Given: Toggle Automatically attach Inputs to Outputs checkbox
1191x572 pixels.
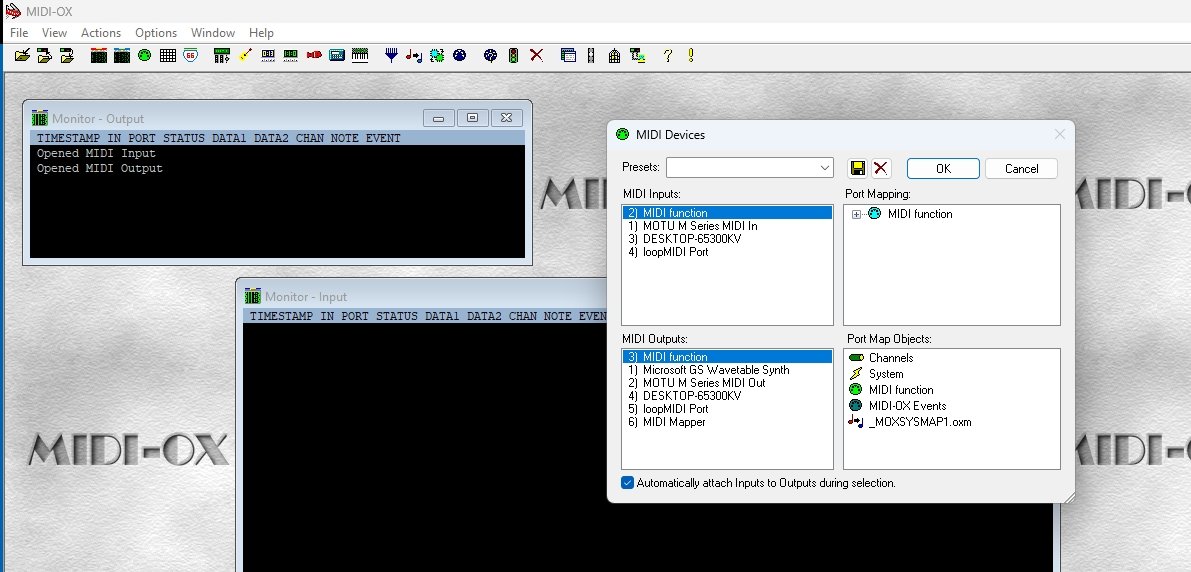Looking at the screenshot, I should tap(627, 482).
